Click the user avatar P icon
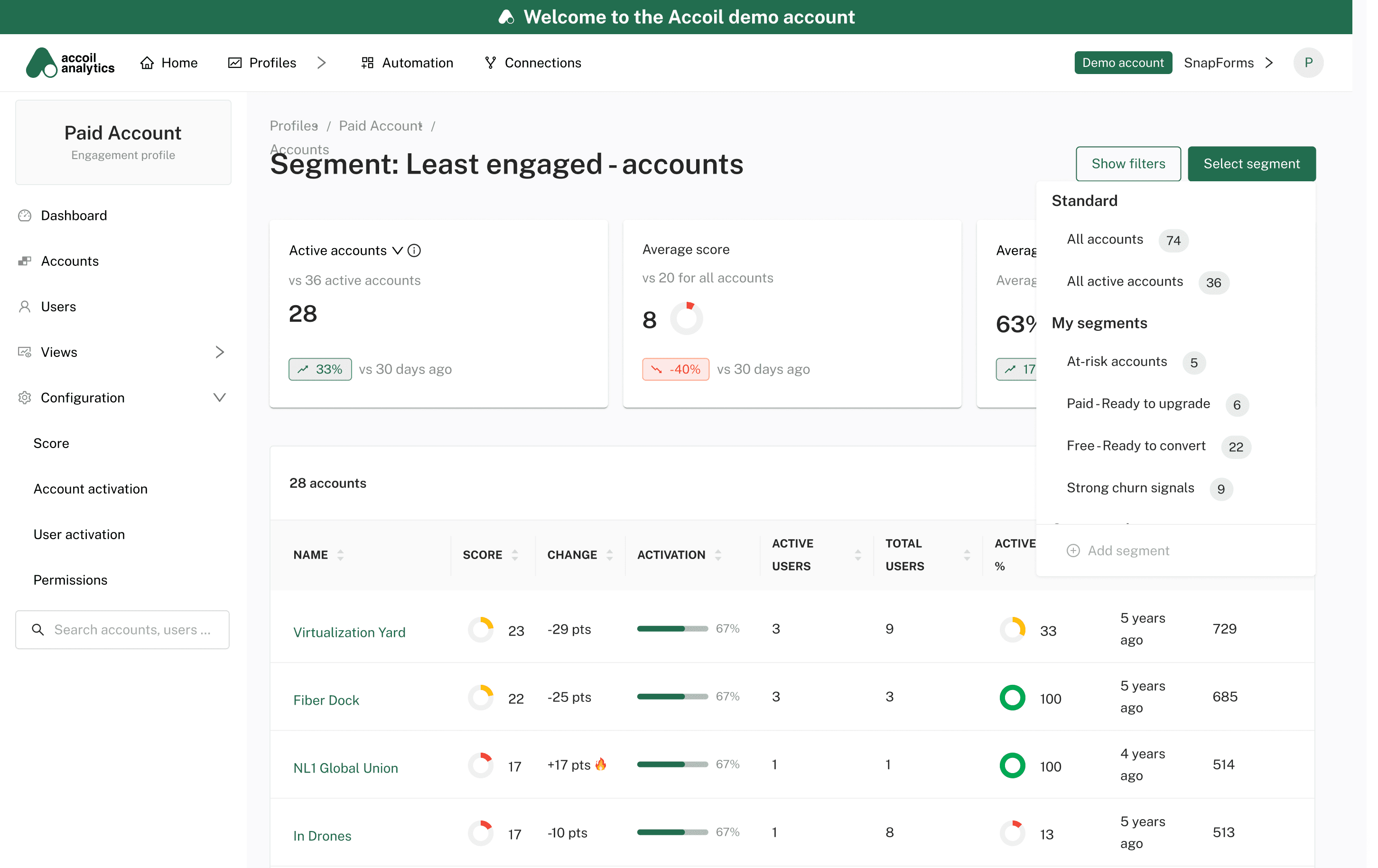The height and width of the screenshot is (868, 1378). click(1308, 62)
